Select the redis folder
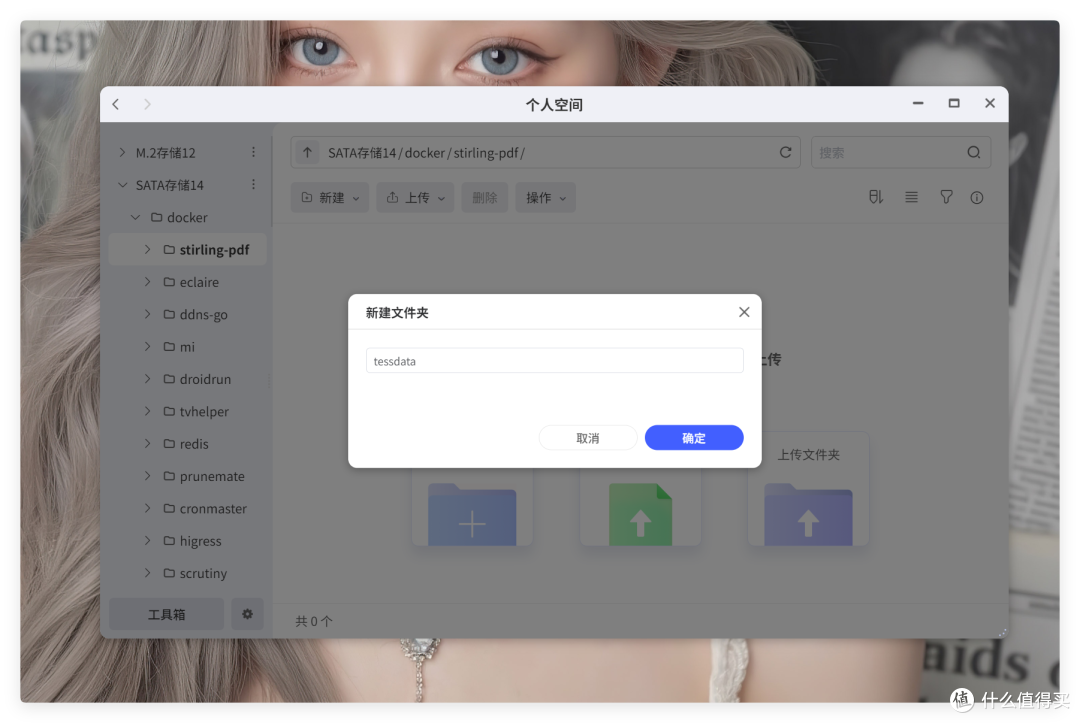 coord(186,443)
